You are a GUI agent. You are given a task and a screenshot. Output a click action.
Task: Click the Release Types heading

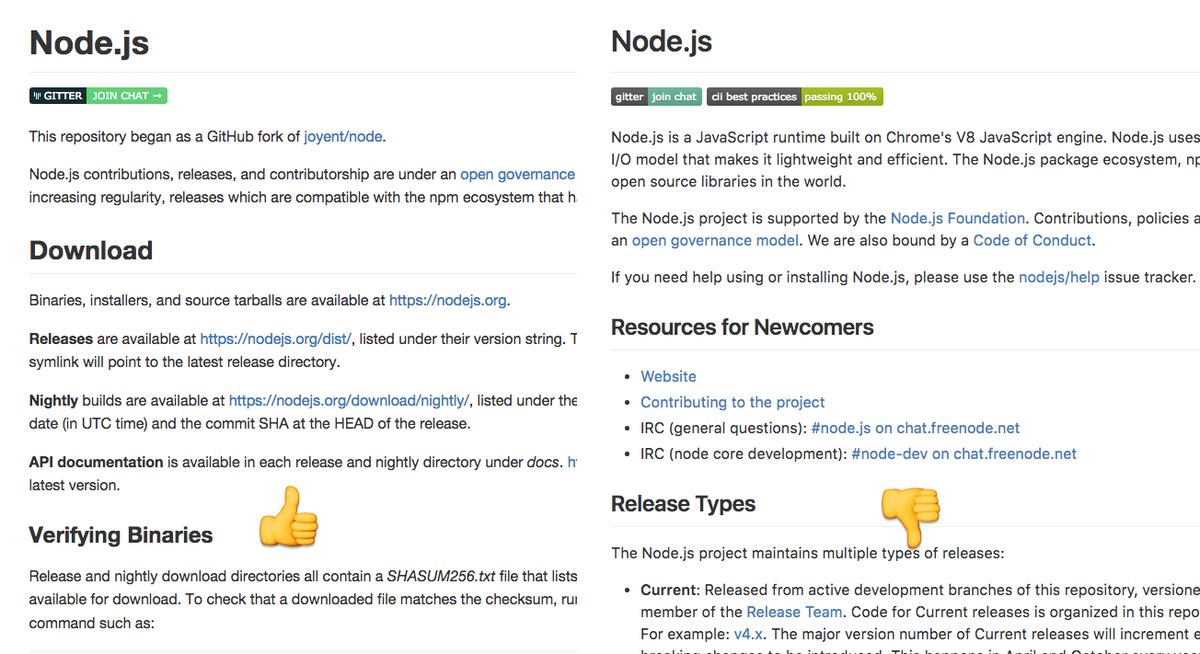click(x=683, y=504)
